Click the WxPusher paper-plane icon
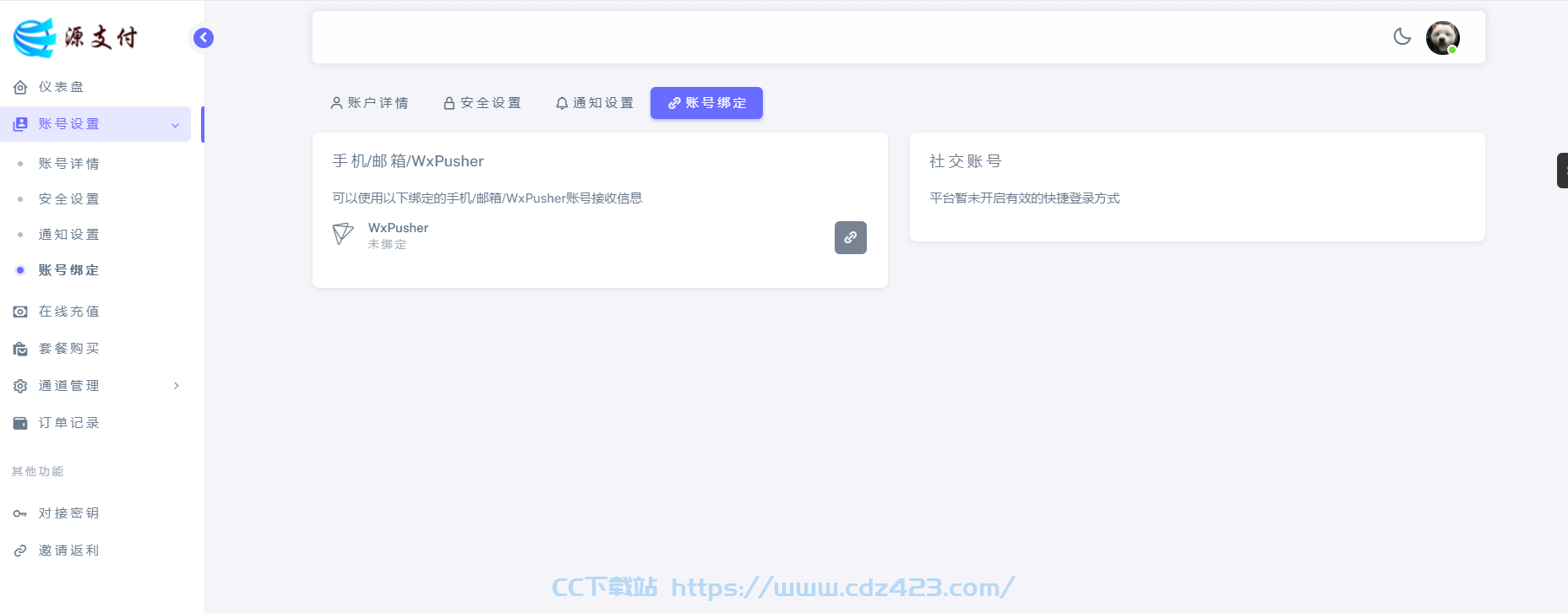Viewport: 1568px width, 613px height. tap(343, 234)
